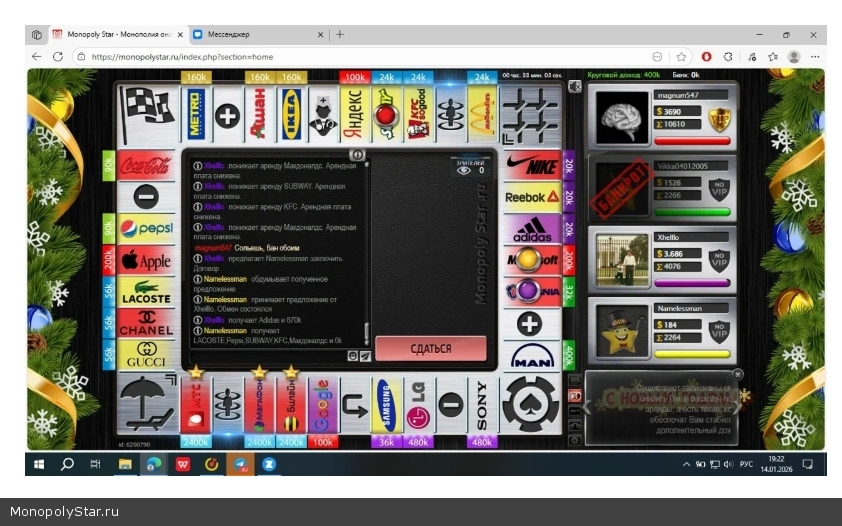Viewport: 842px width, 526px height.
Task: Open Xhelllo player avatar photo
Action: [x=622, y=260]
